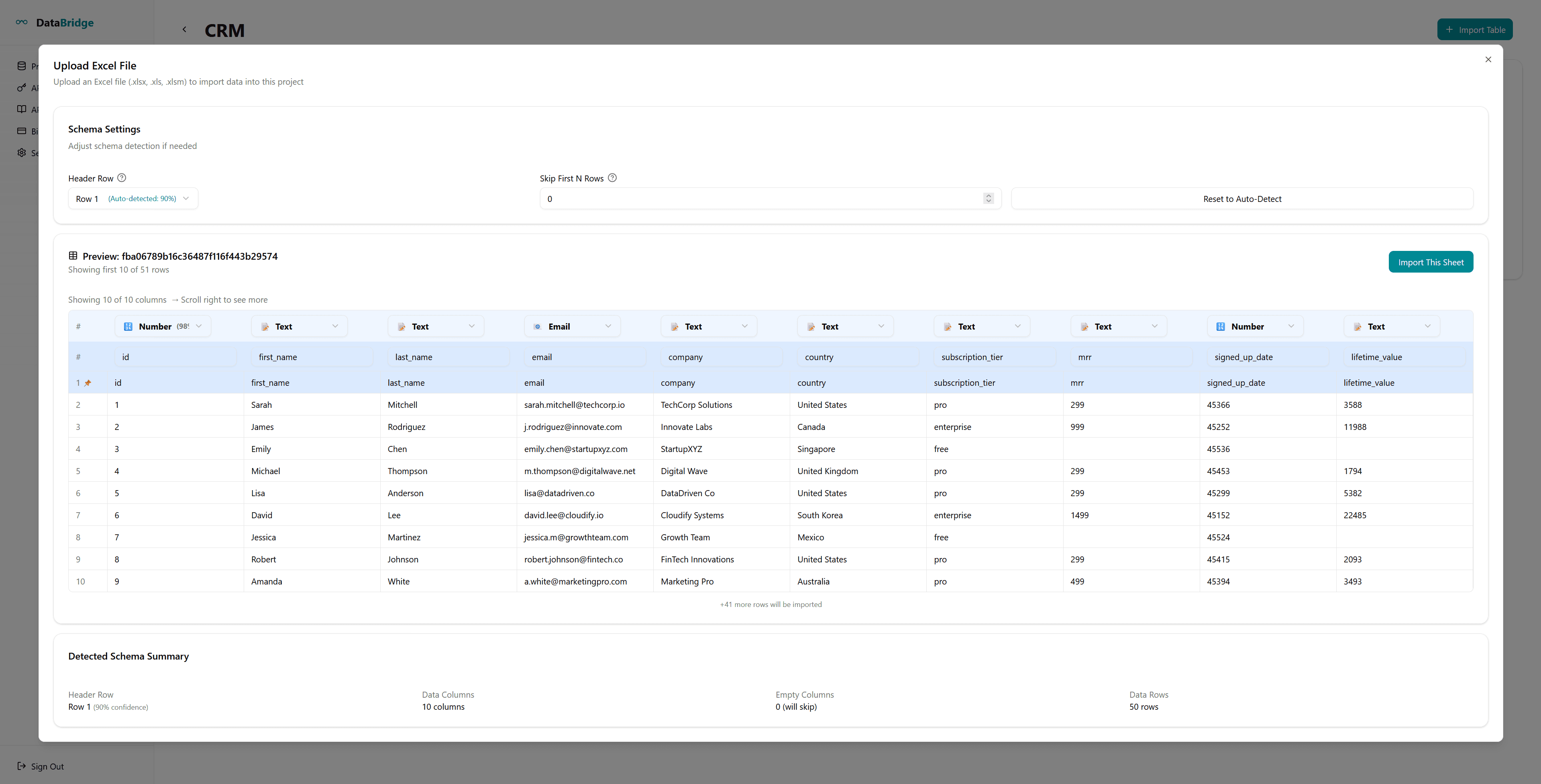Click the subscription_tier column name field
Viewport: 1541px width, 784px height.
(x=994, y=357)
